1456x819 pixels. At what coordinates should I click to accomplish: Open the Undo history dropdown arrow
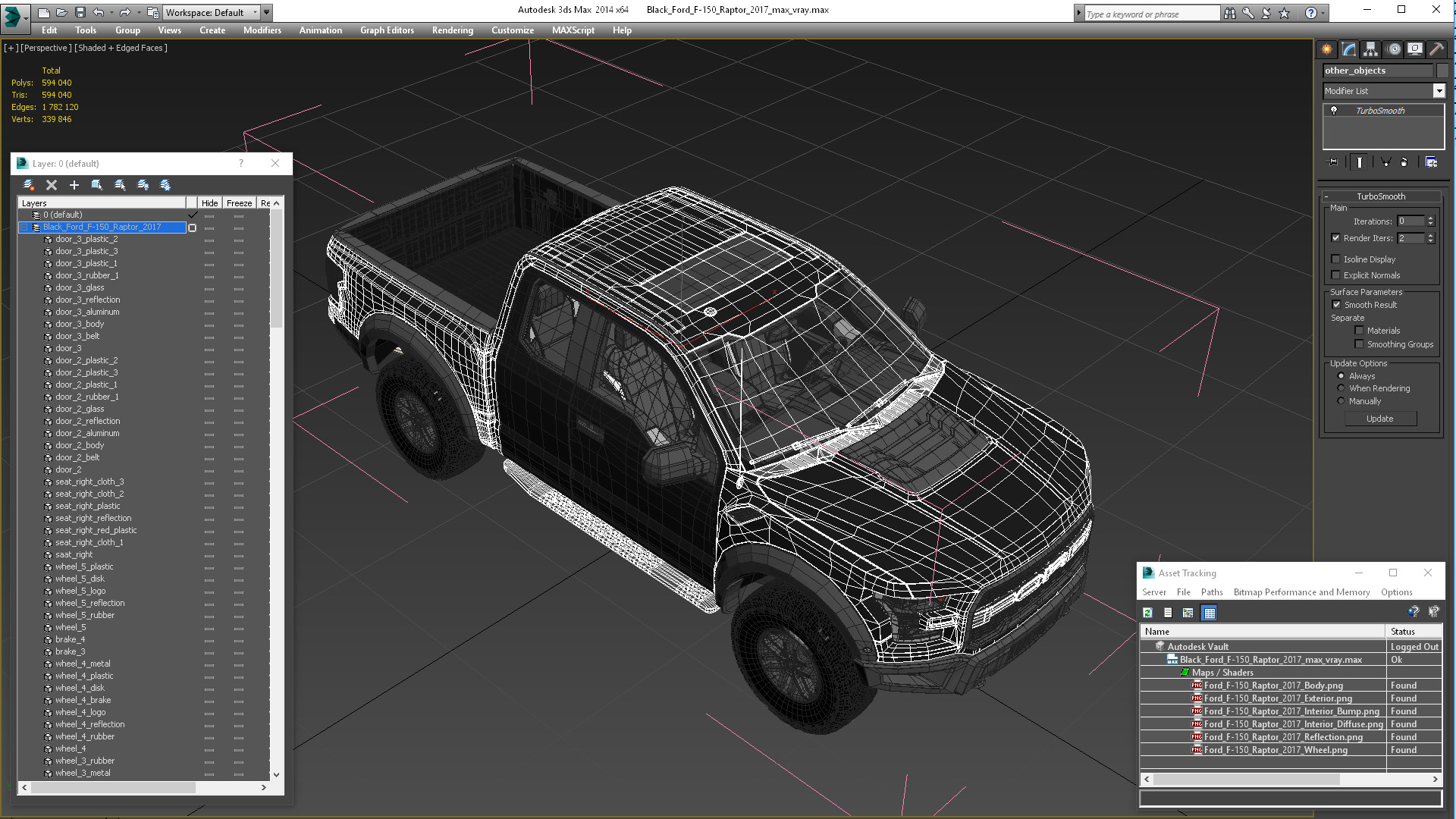[112, 12]
